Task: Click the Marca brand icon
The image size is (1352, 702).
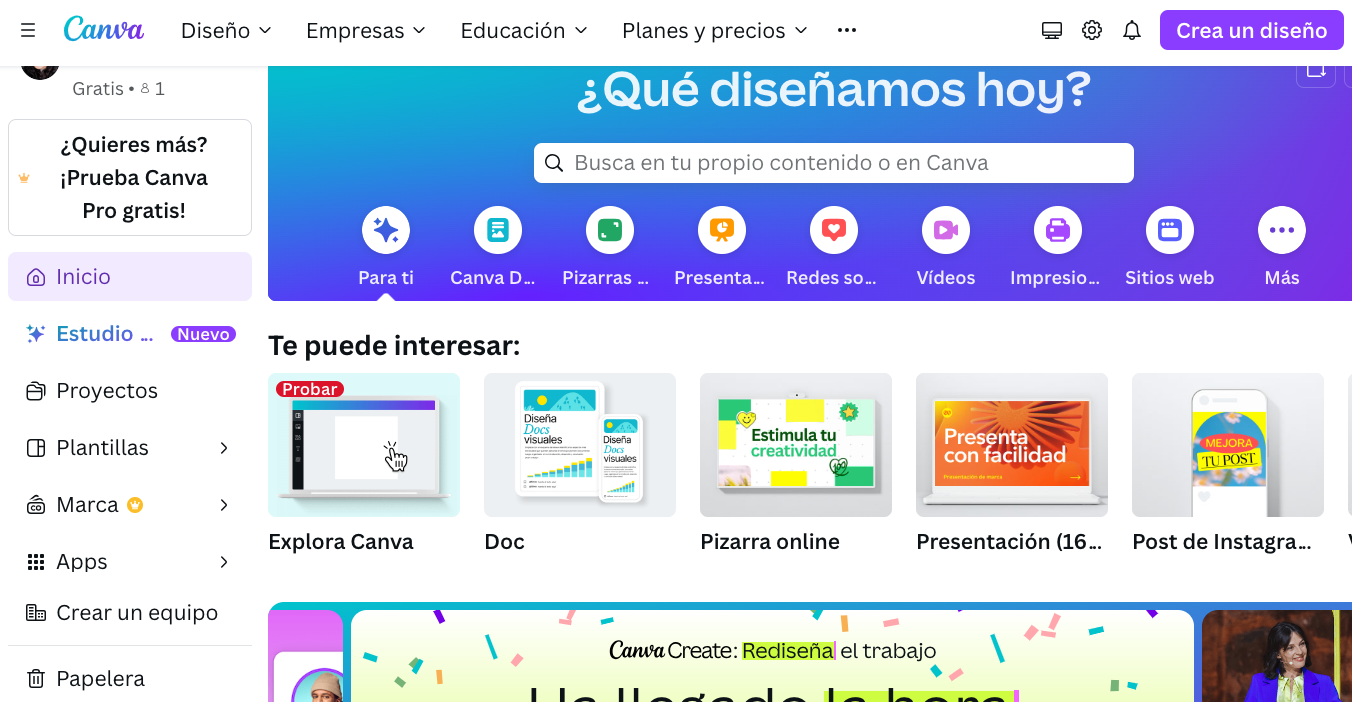Action: pos(36,505)
